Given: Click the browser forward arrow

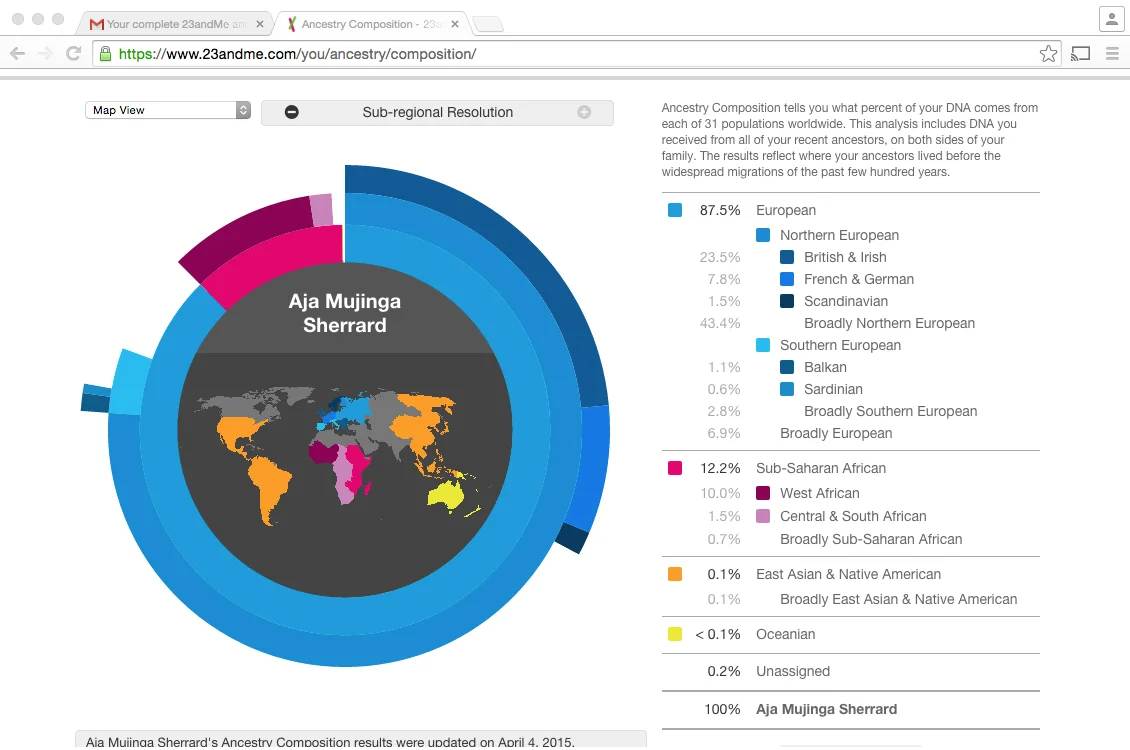Looking at the screenshot, I should click(45, 53).
